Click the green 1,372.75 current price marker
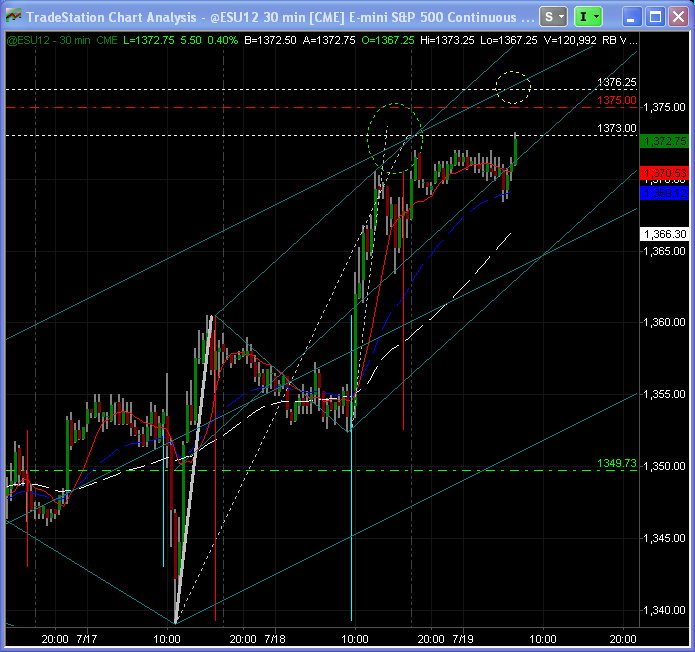The image size is (695, 652). (x=664, y=141)
